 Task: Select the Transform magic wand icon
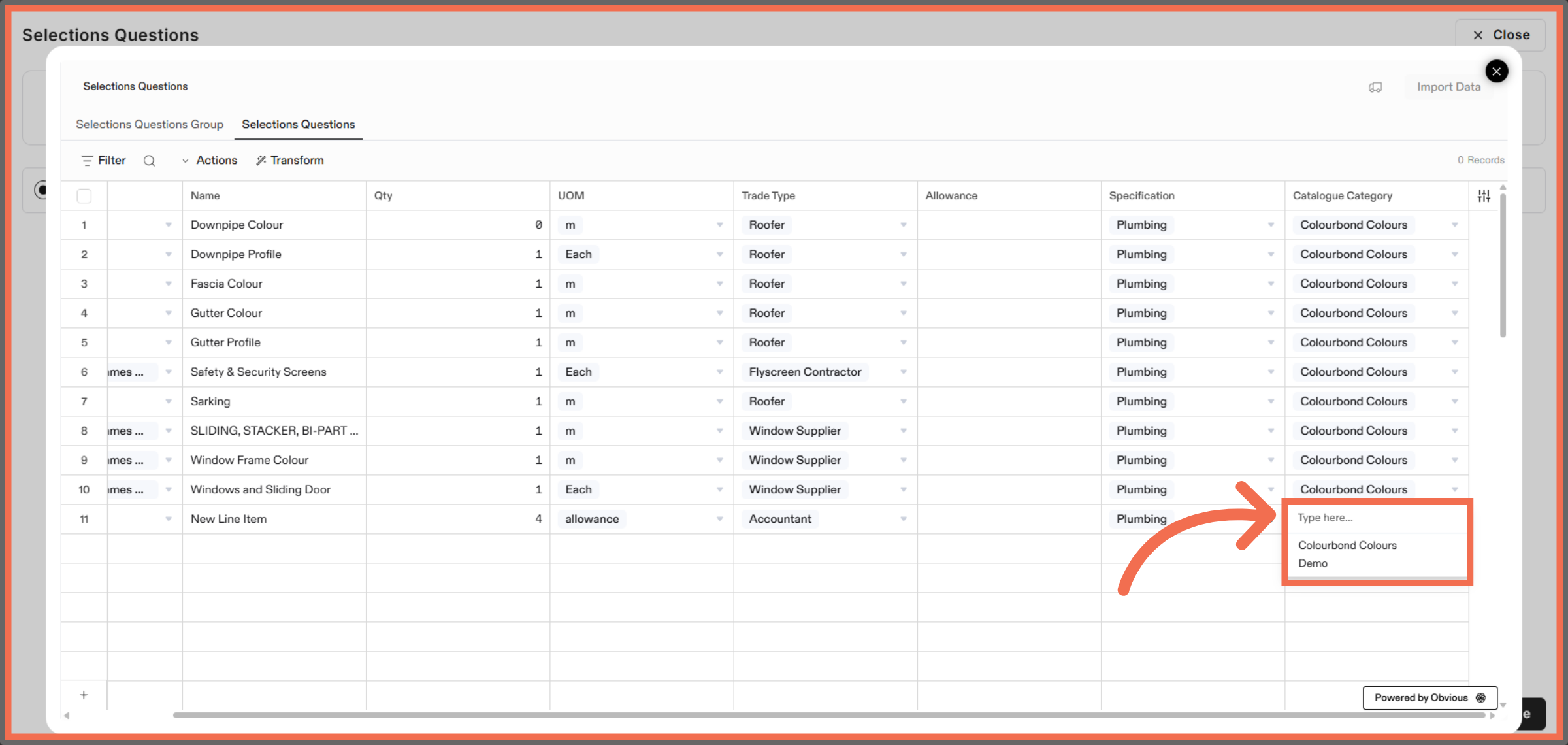pos(260,160)
